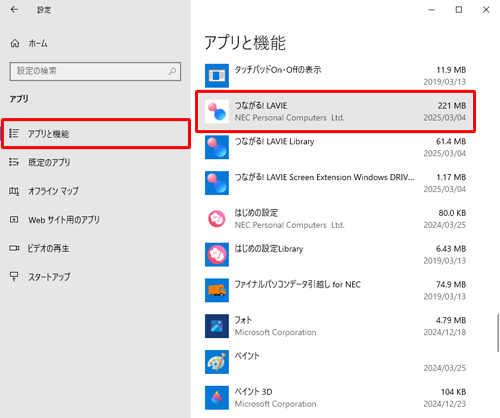Select the はじめの設定 app name
This screenshot has height=418, width=500.
tap(256, 213)
